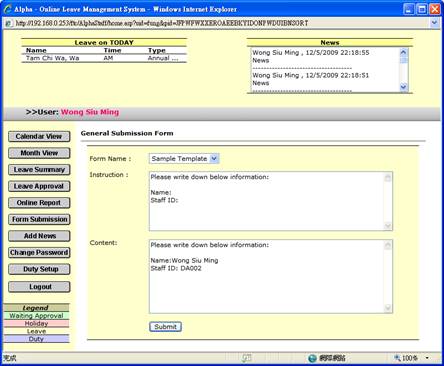Click the user name Wong Siu Ming
The height and width of the screenshot is (366, 444).
[x=90, y=112]
